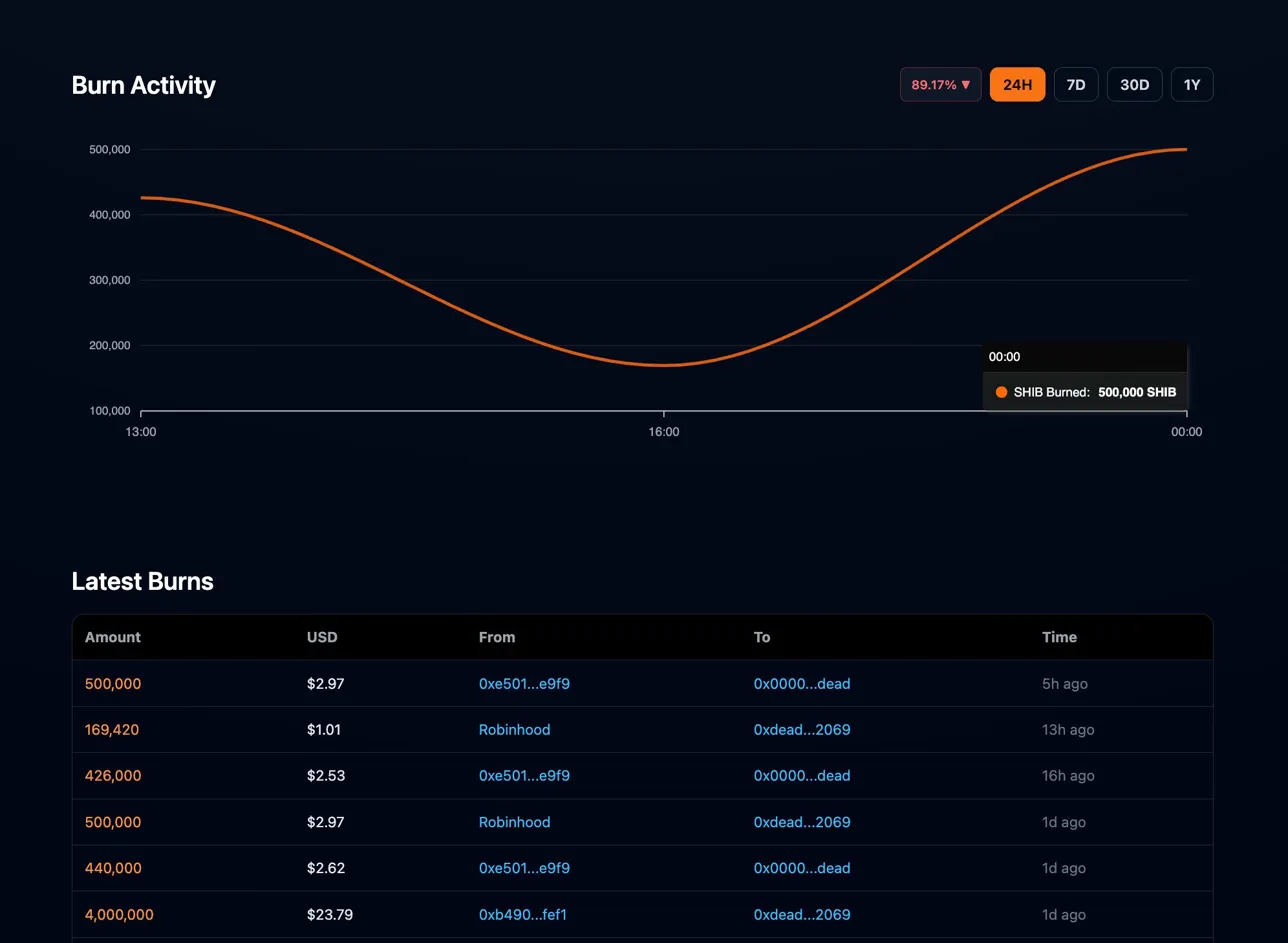Open the Robinhood link in the 13h ago row

coord(514,730)
